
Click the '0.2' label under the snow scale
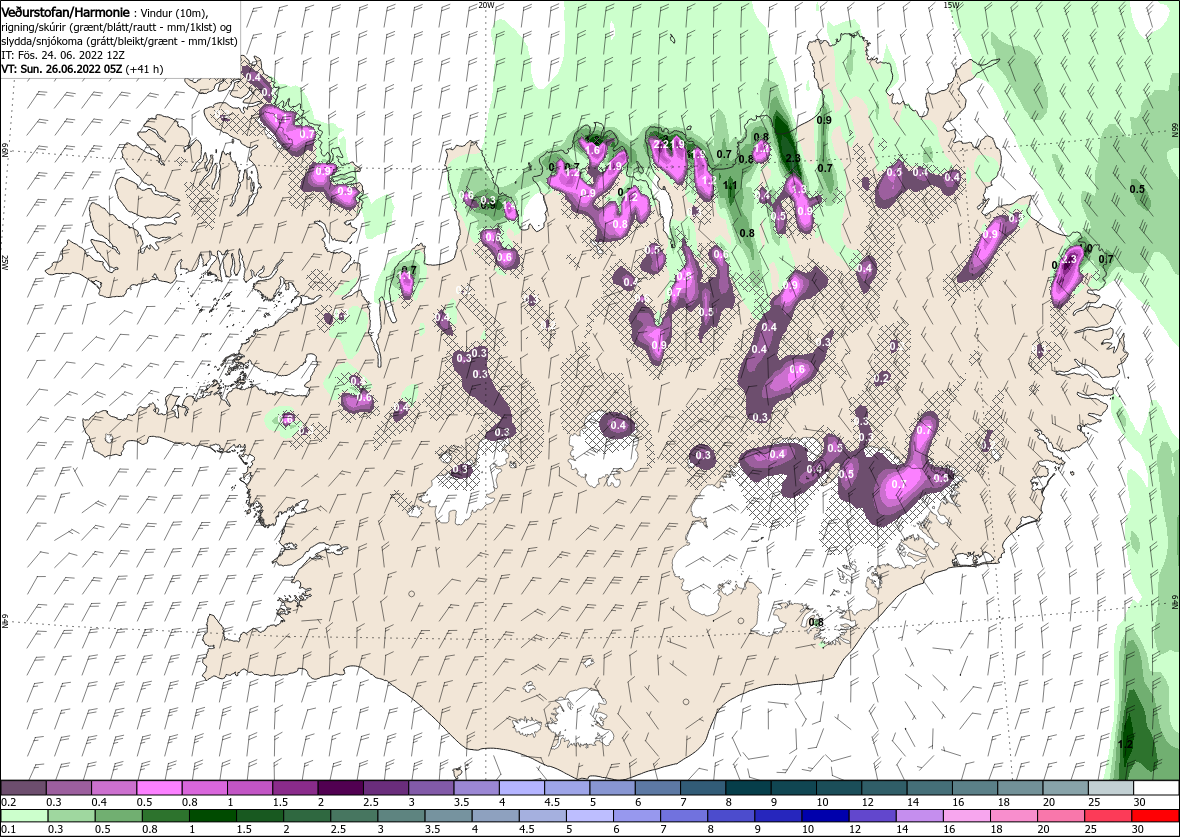pos(8,802)
